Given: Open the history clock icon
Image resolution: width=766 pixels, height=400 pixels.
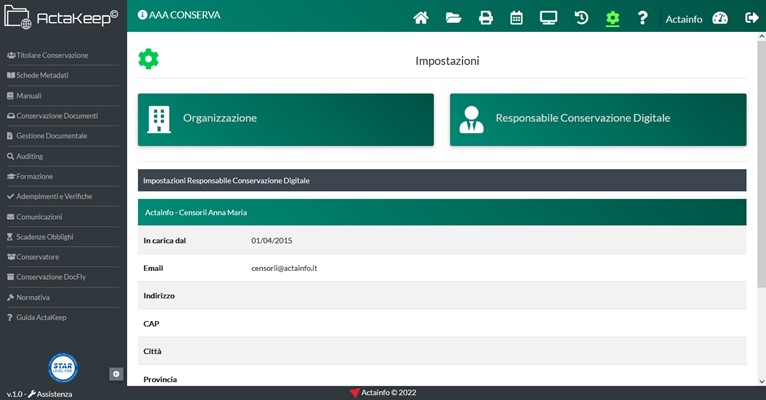Looking at the screenshot, I should pos(580,17).
